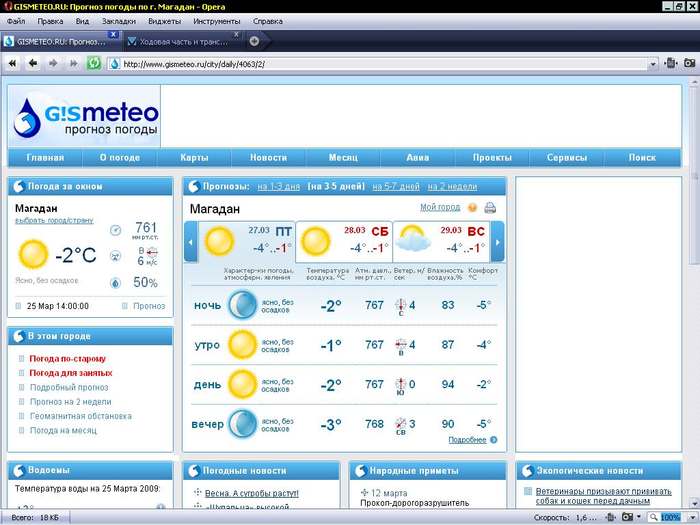The width and height of the screenshot is (700, 525).
Task: Select the на 1-3 дня forecast link
Action: [x=278, y=186]
